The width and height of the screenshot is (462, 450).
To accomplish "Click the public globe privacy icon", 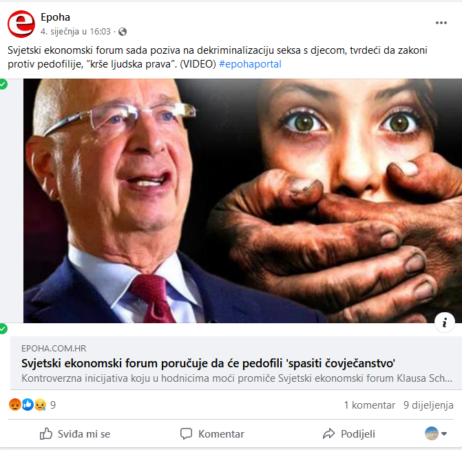I will coord(123,32).
